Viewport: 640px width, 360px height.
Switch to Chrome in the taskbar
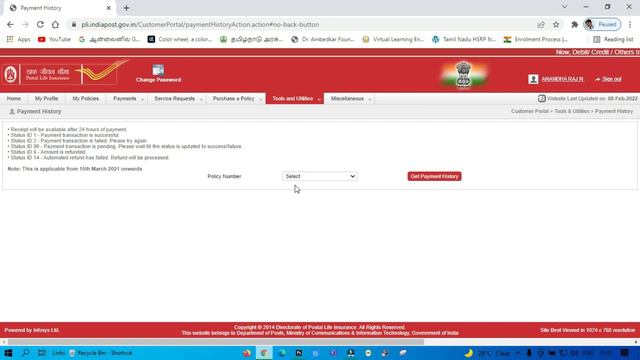point(264,353)
